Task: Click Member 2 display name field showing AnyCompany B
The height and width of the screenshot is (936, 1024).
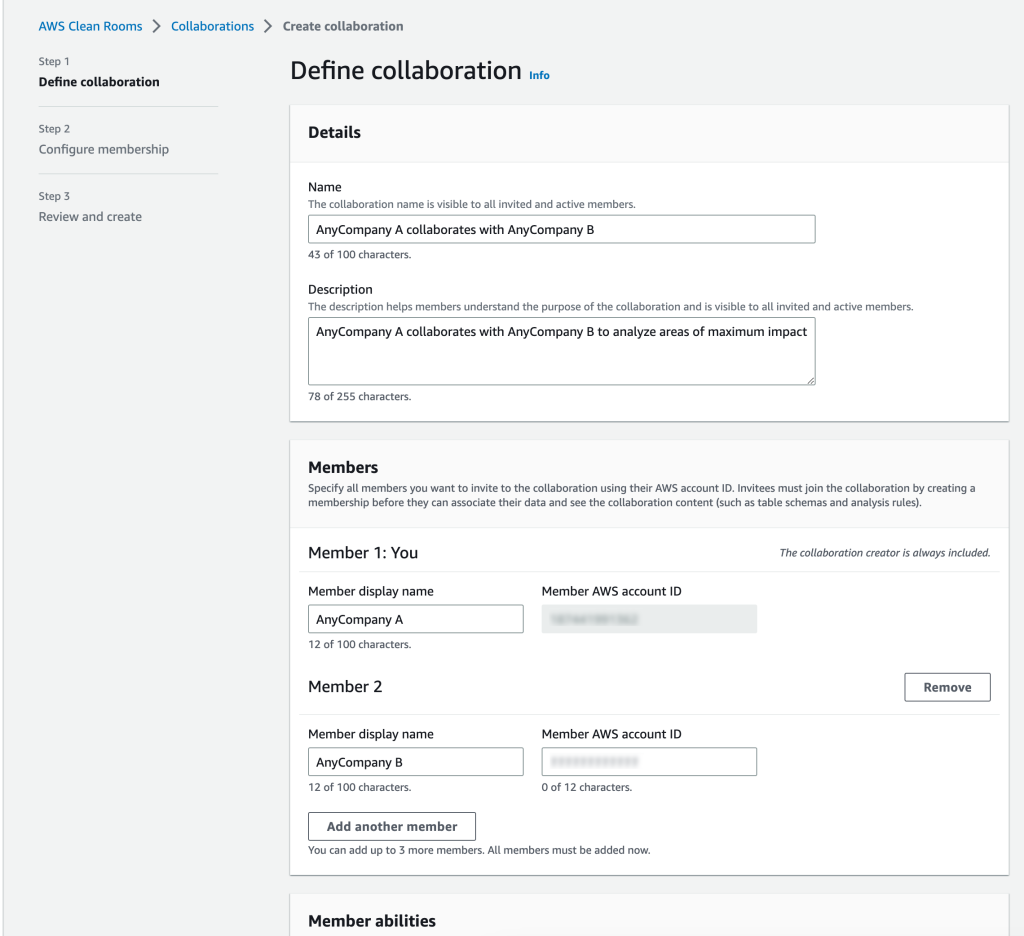Action: [x=415, y=761]
